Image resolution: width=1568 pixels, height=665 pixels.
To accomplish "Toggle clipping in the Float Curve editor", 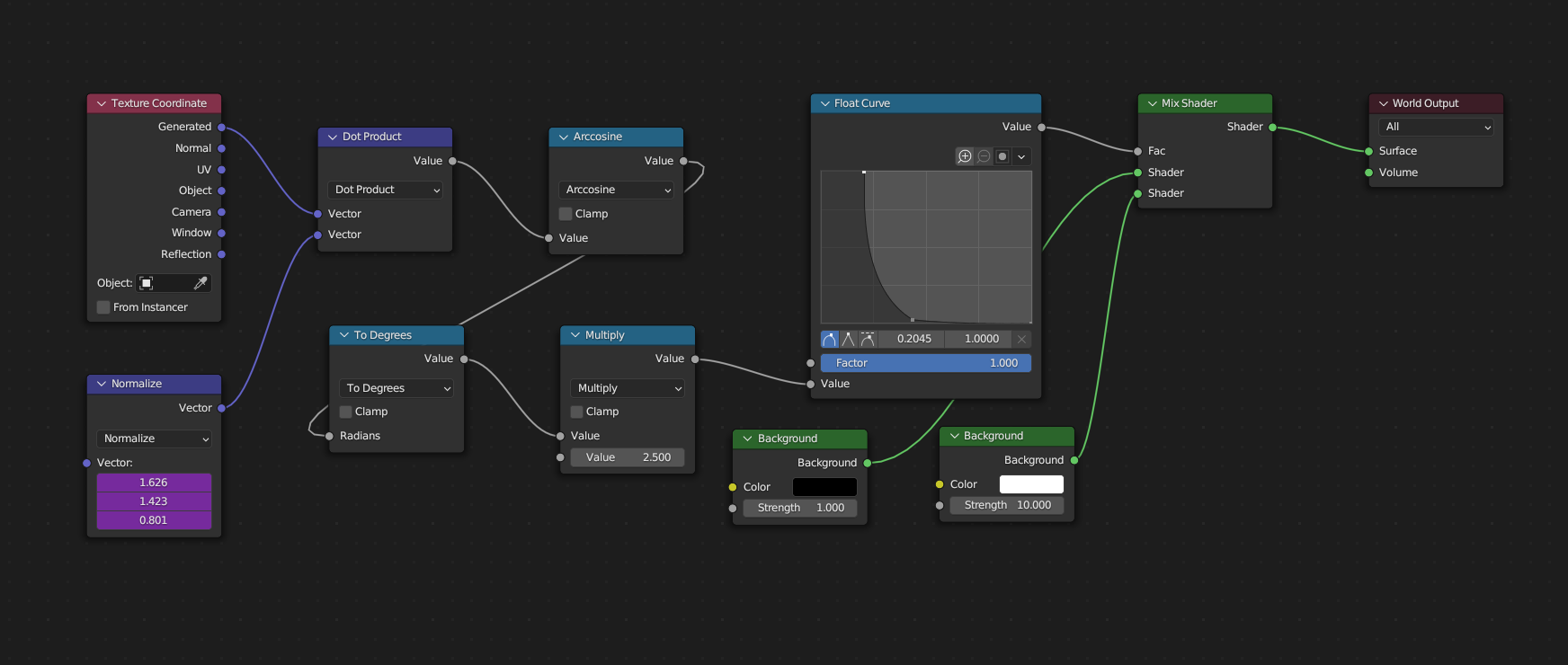I will point(1002,156).
